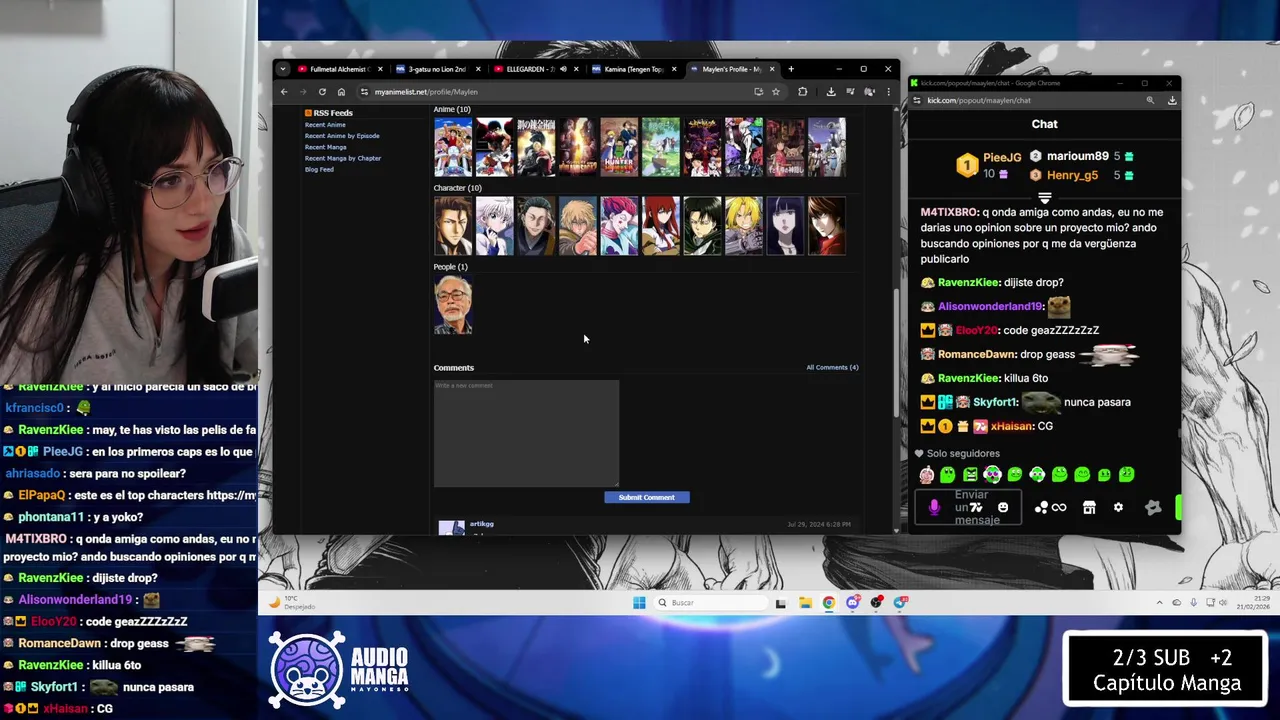Open File Explorer from taskbar
This screenshot has width=1280, height=720.
coord(805,602)
